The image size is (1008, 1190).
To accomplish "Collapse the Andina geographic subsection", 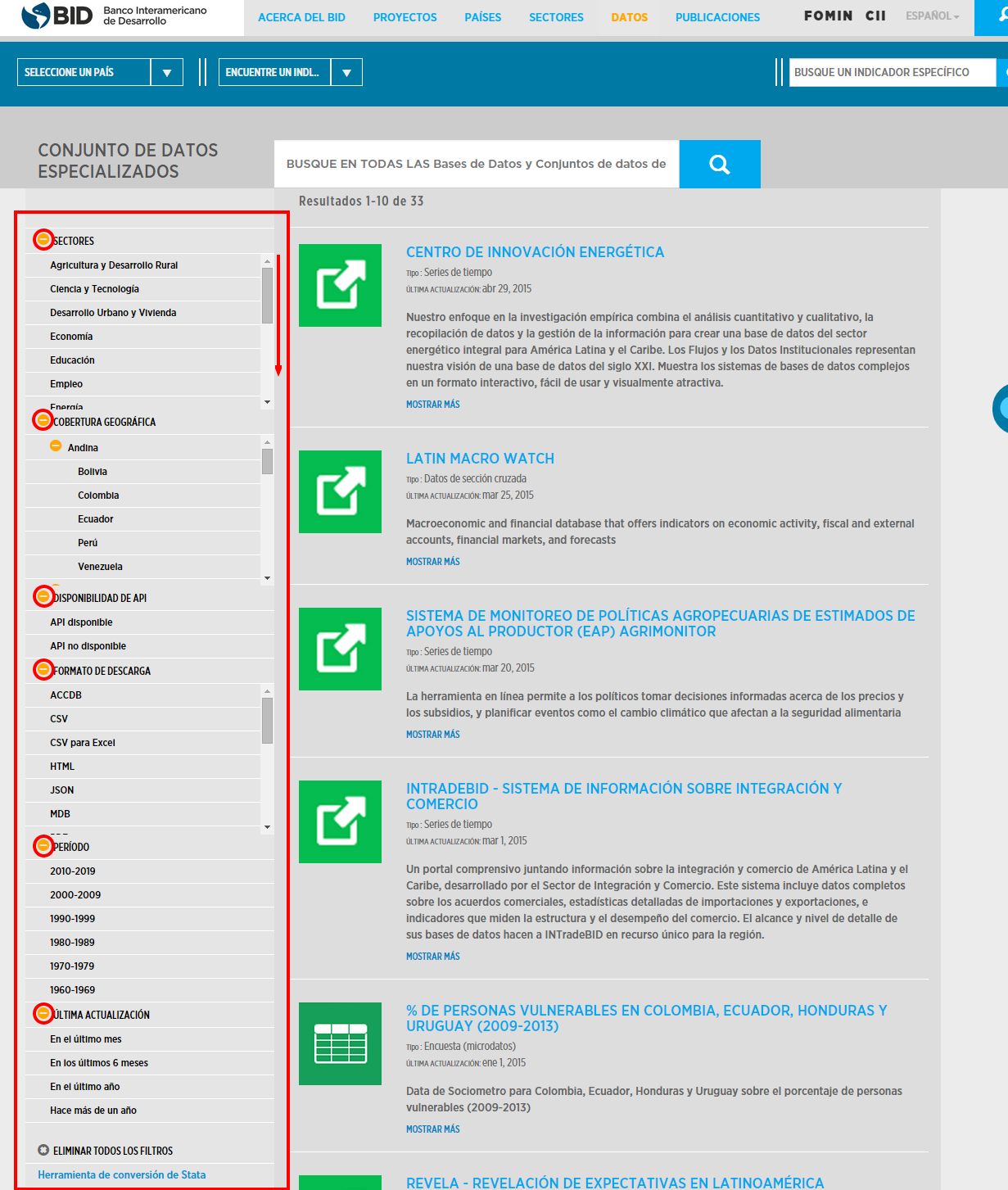I will [55, 446].
